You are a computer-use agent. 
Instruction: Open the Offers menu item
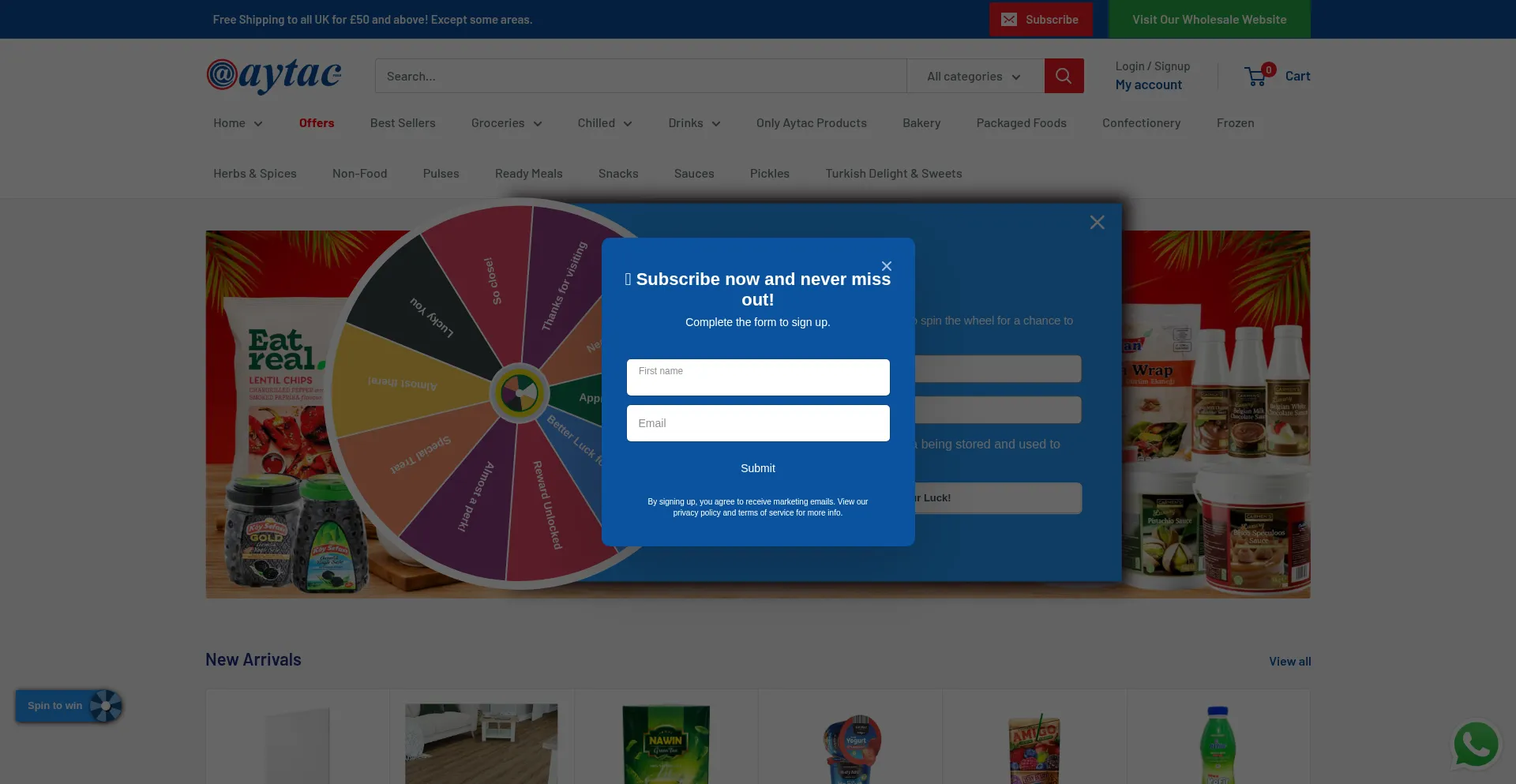coord(317,123)
